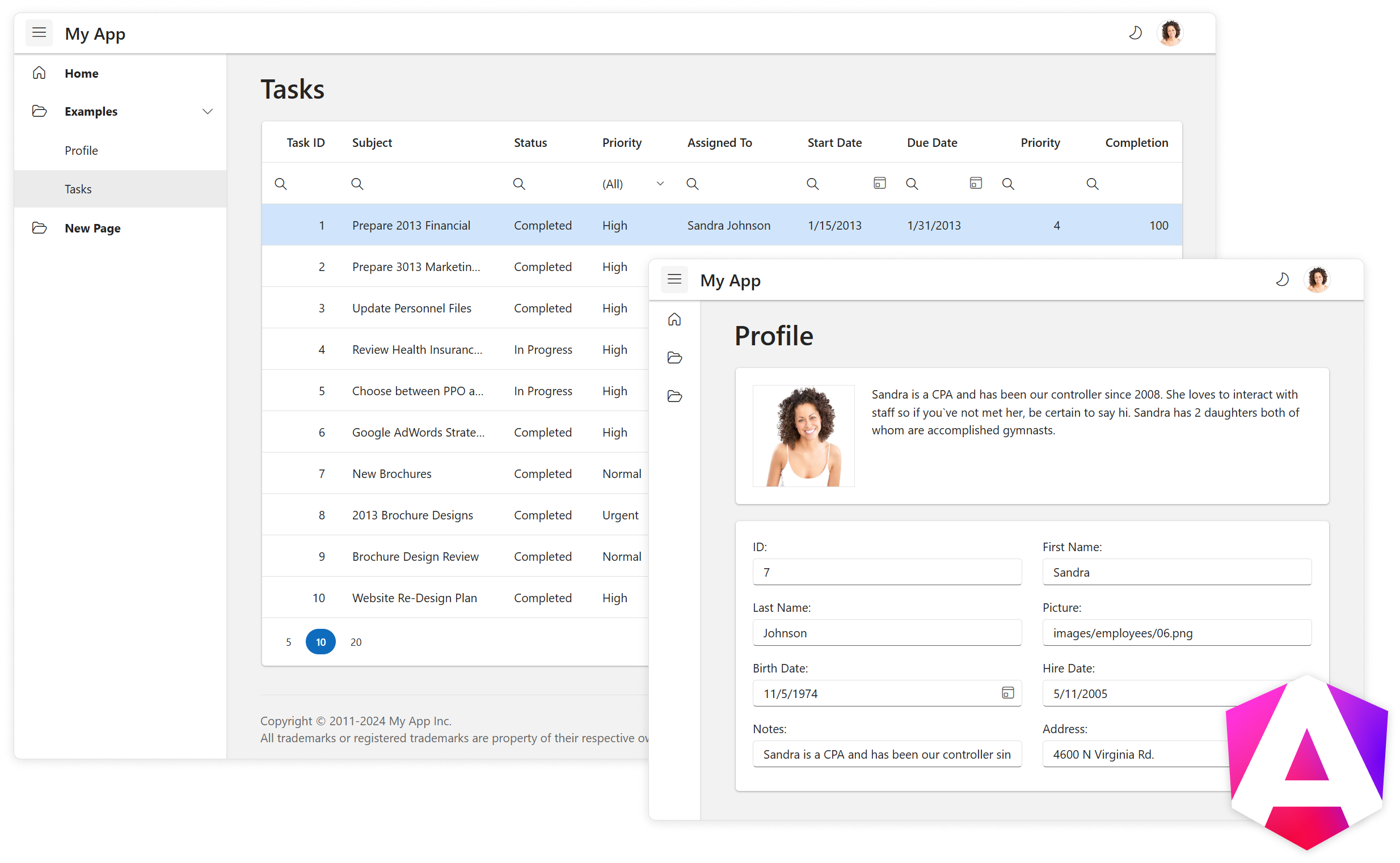
Task: Open the hamburger menu in the Tasks window
Action: tap(39, 32)
